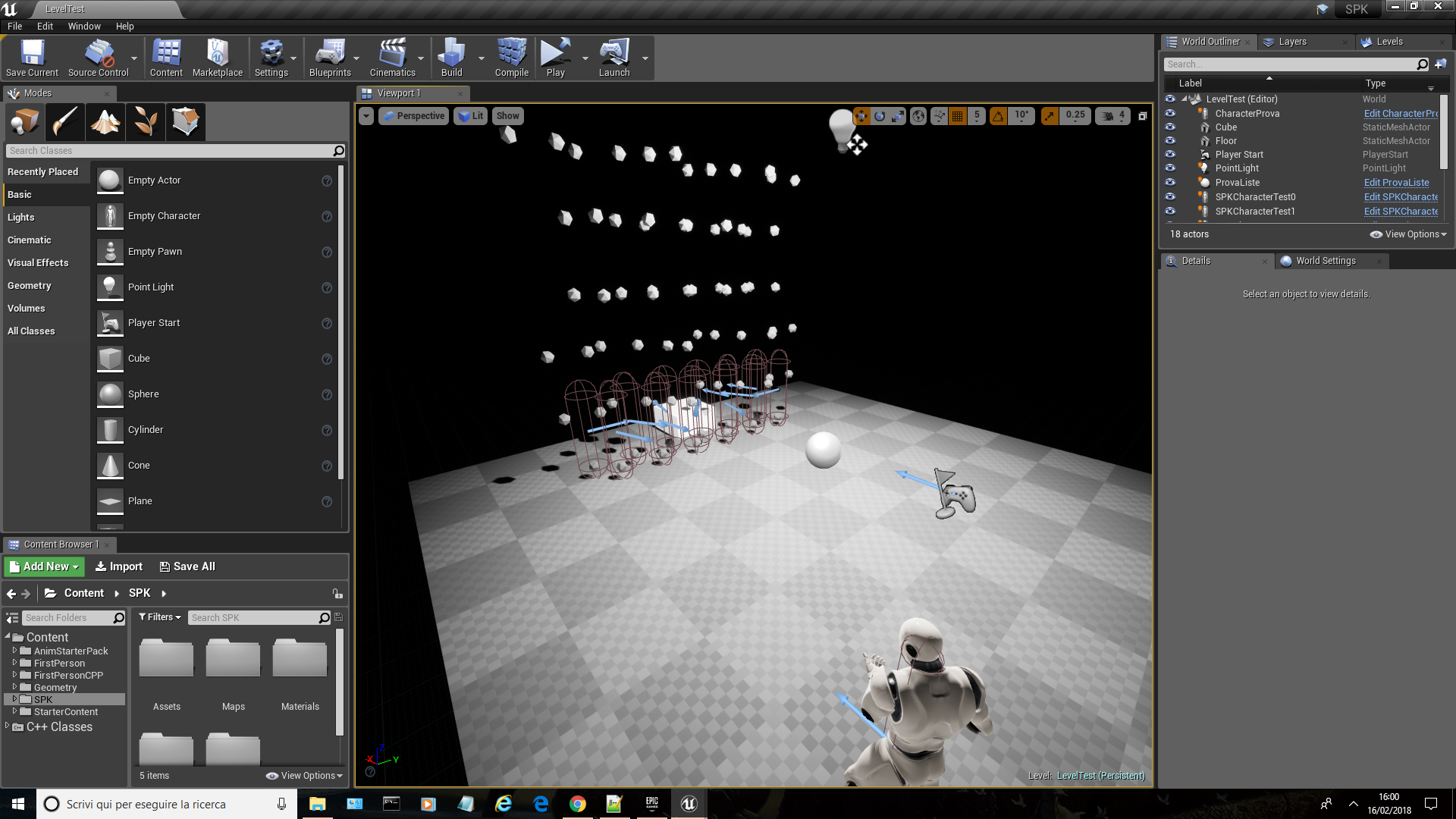Start Play in editor
The width and height of the screenshot is (1456, 819).
coord(556,58)
